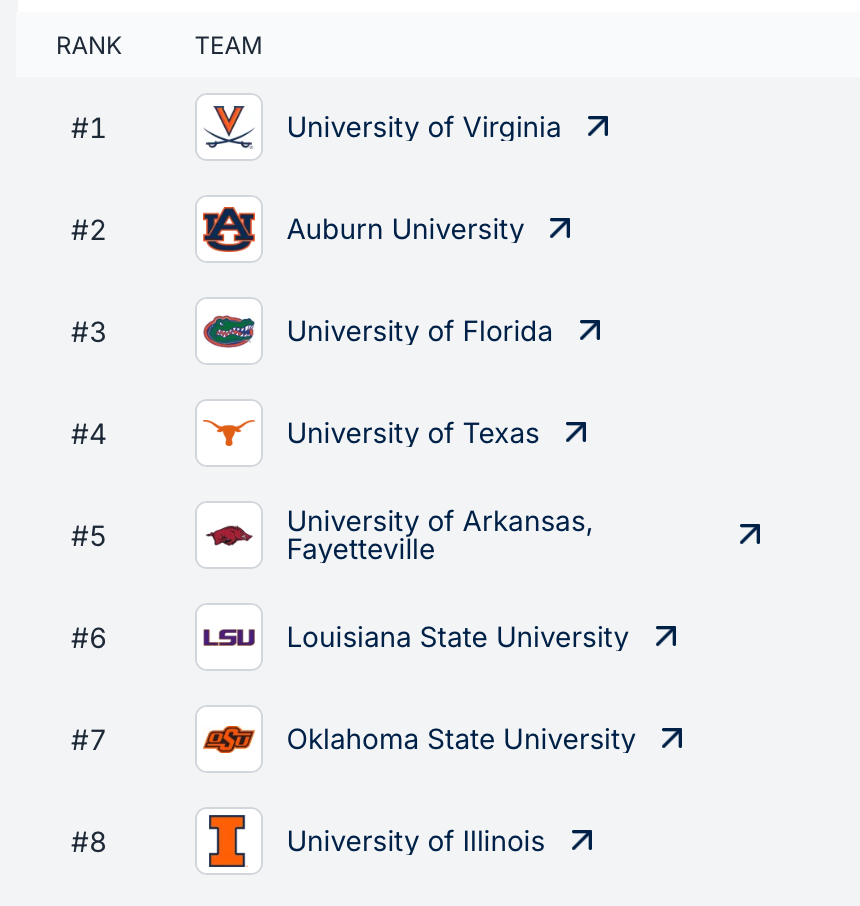Click arrow icon next to Louisiana State University
The width and height of the screenshot is (860, 906).
point(666,636)
